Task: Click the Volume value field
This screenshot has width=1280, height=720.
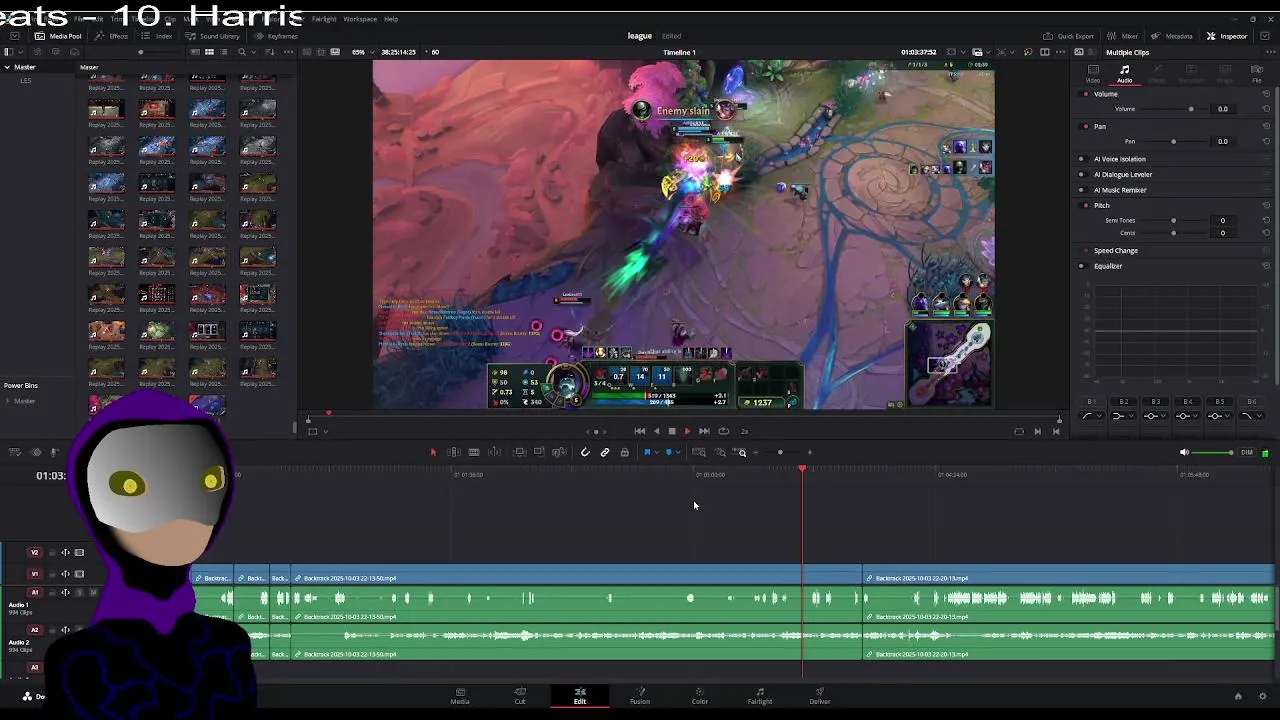Action: point(1222,109)
